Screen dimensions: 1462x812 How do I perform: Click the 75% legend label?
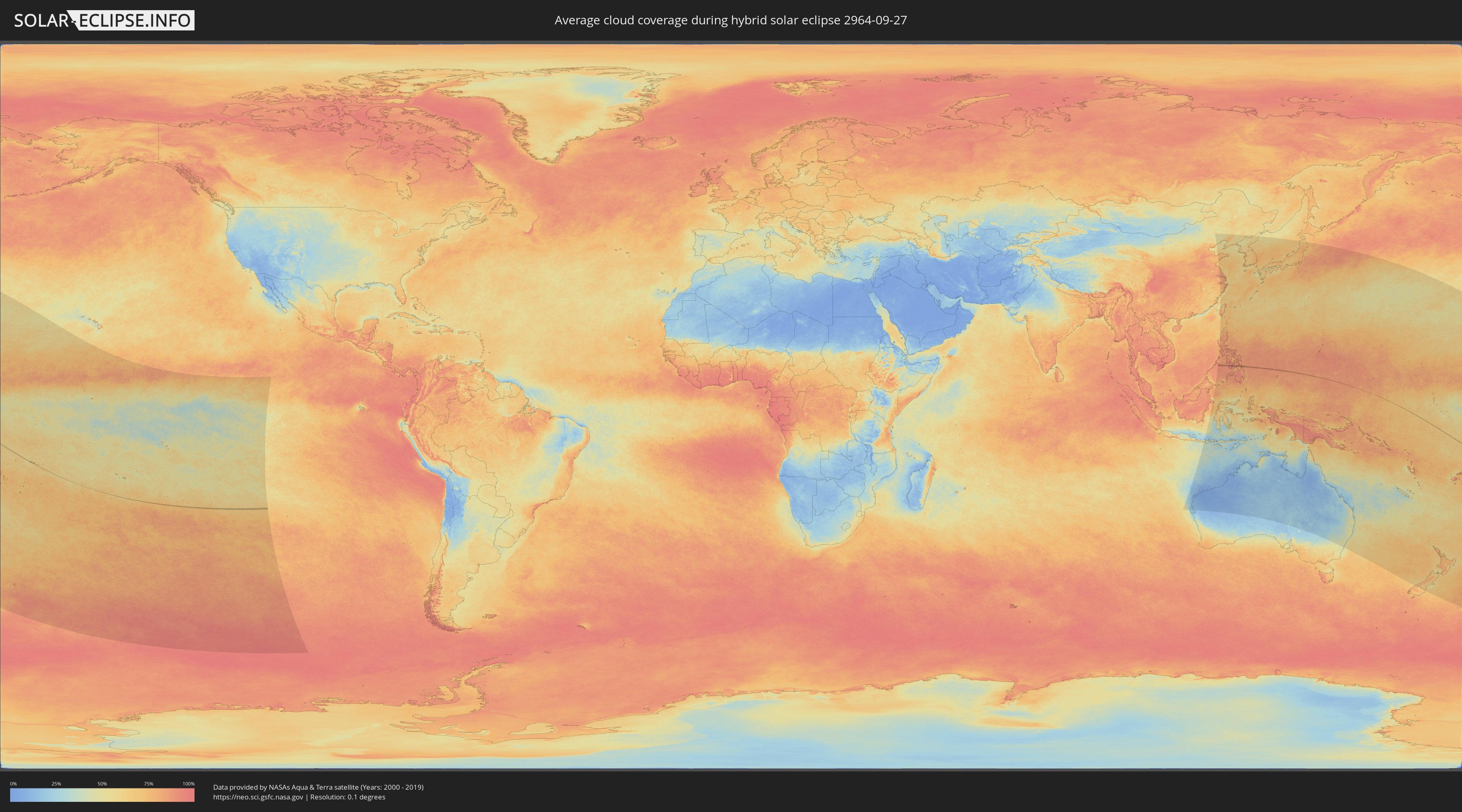click(148, 784)
